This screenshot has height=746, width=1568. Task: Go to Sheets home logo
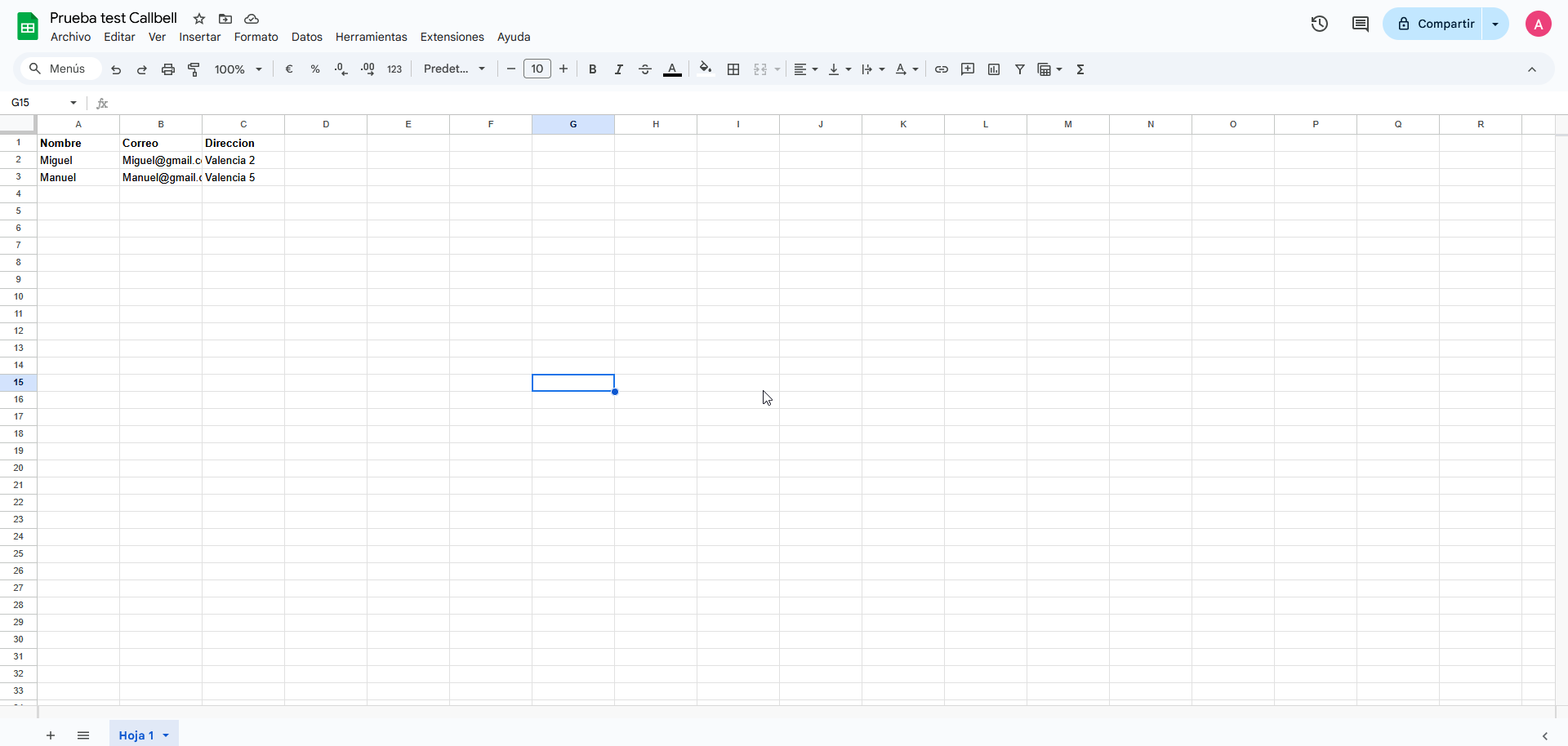pos(28,26)
